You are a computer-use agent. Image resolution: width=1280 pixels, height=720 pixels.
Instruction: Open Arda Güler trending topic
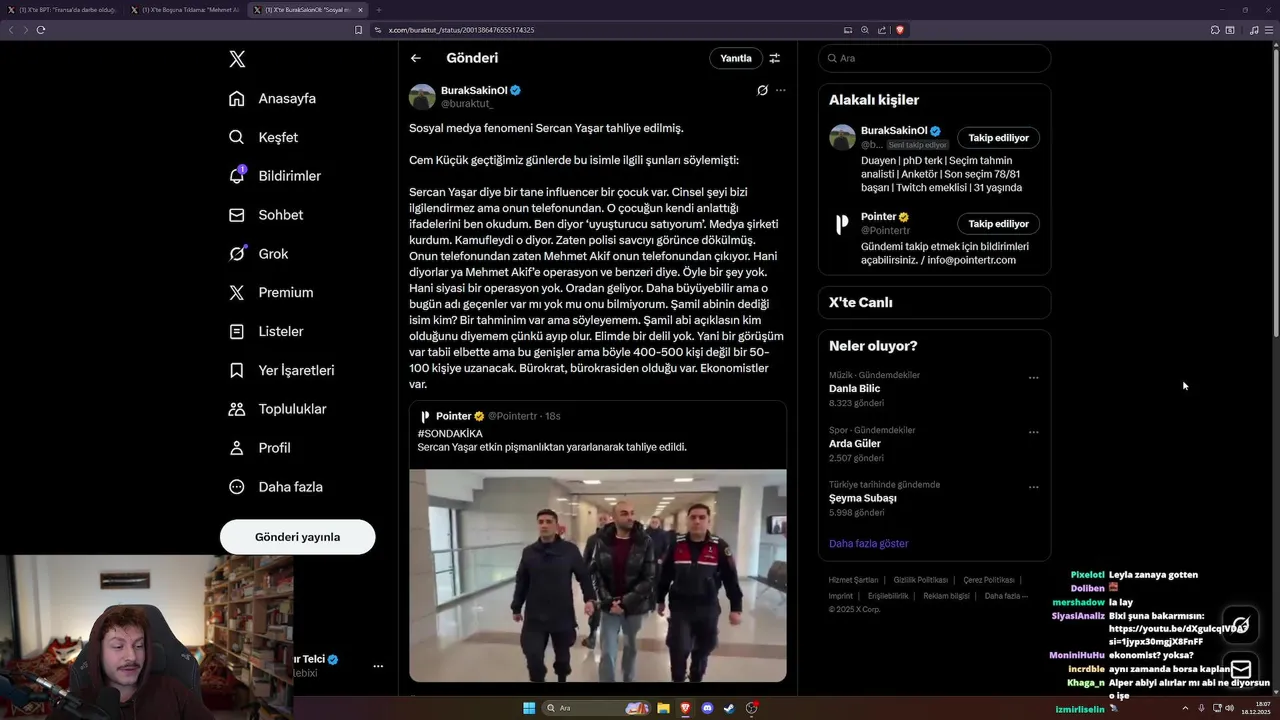(855, 443)
